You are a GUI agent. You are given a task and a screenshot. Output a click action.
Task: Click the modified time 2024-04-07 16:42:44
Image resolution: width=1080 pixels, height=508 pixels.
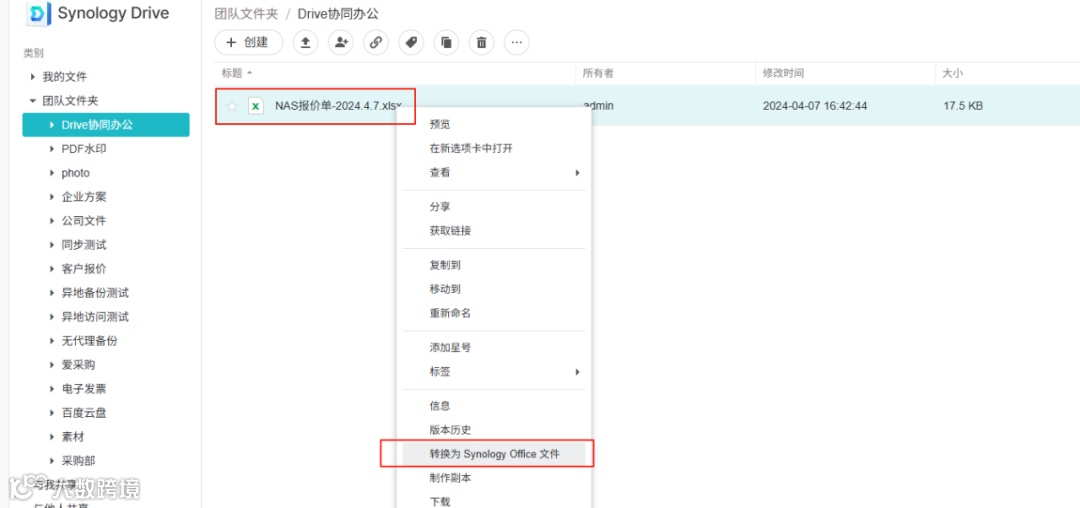[x=815, y=106]
